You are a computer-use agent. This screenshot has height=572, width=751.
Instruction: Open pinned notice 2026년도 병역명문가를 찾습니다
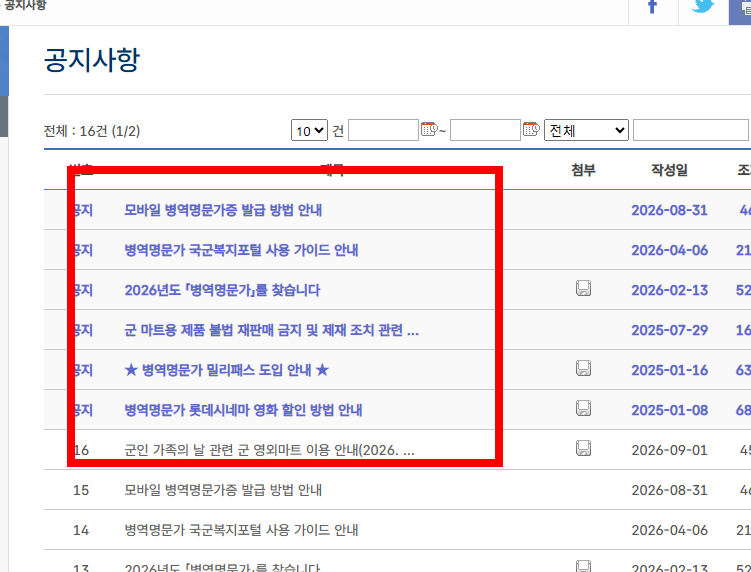pos(222,290)
